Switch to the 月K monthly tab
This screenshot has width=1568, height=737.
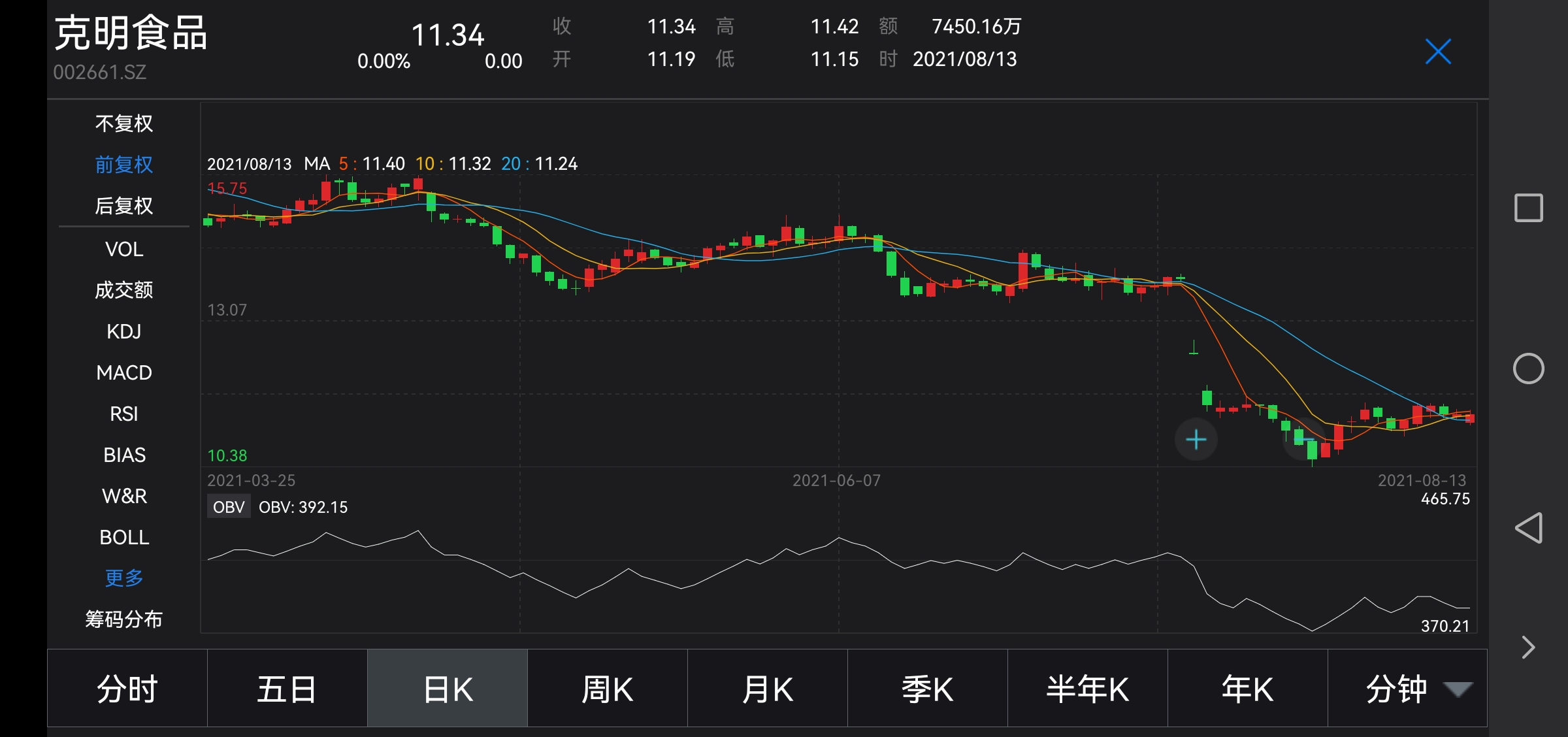tap(768, 689)
